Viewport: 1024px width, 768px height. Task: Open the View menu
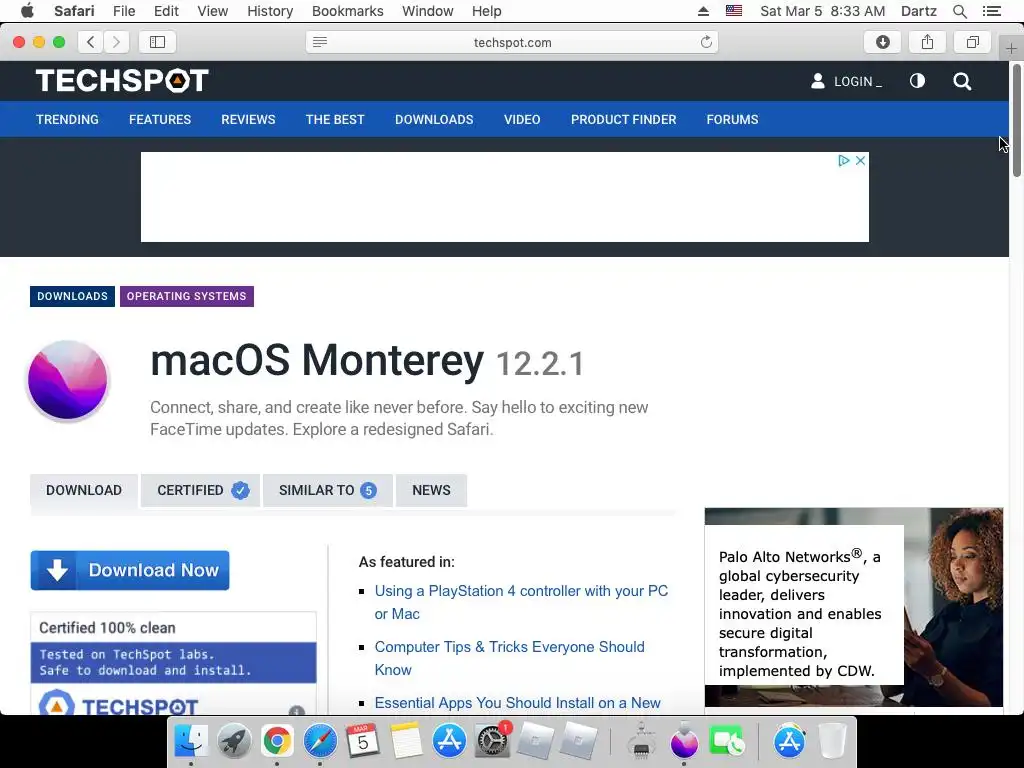[212, 11]
